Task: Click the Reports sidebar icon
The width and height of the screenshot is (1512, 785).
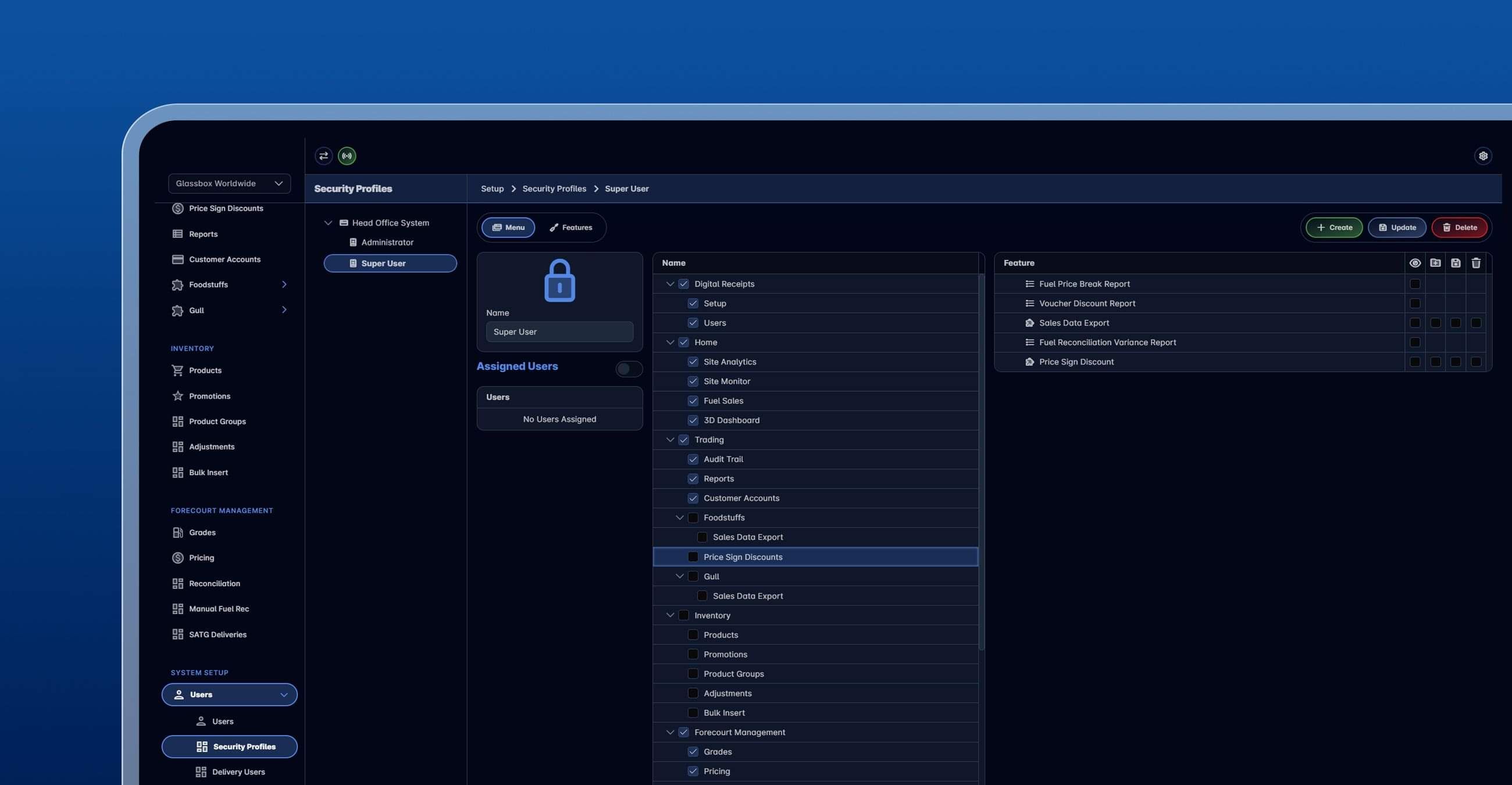Action: pos(177,234)
